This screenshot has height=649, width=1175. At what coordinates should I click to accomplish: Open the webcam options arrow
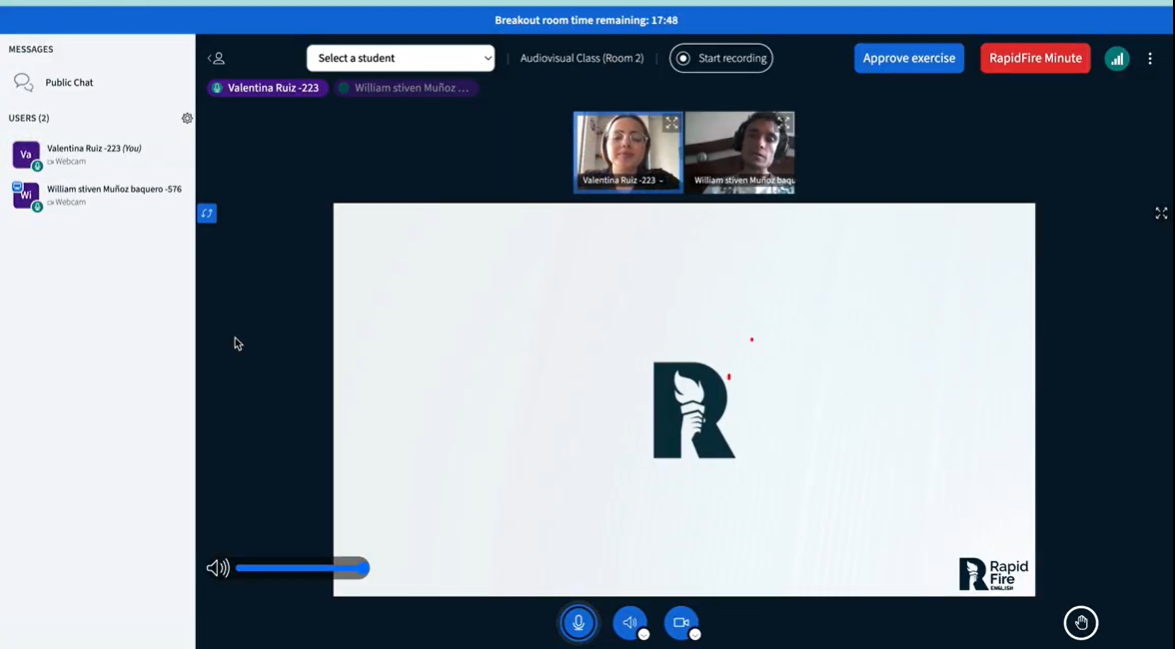[695, 634]
